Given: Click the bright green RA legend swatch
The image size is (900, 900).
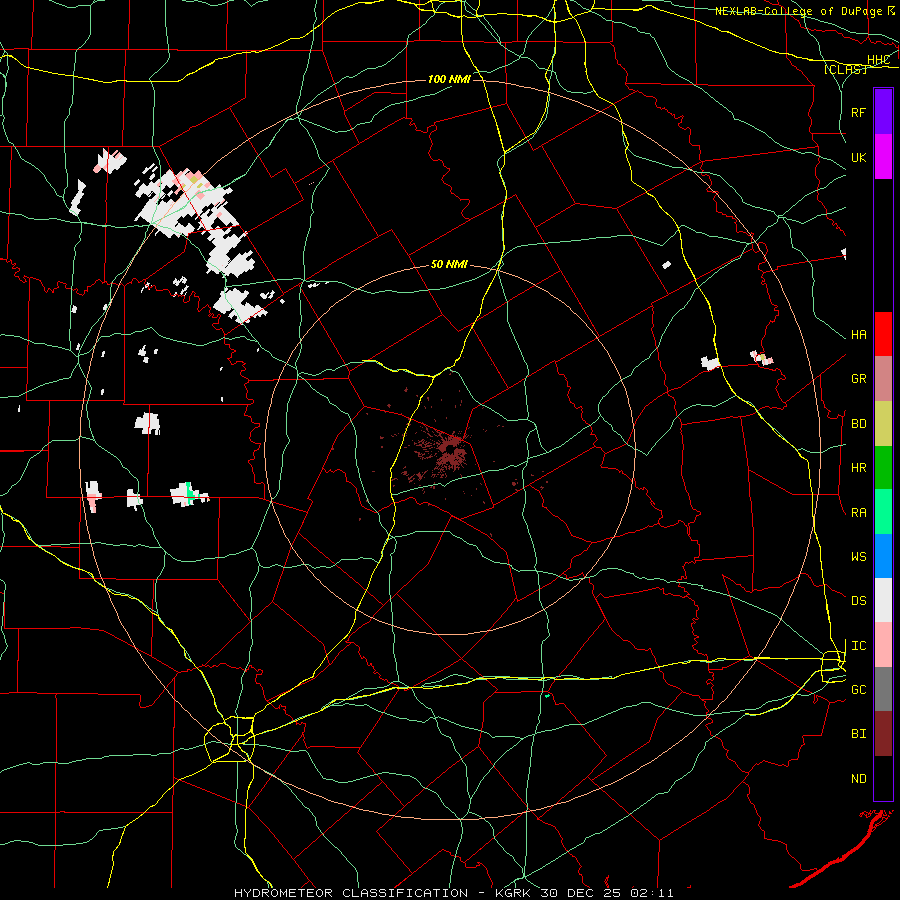Looking at the screenshot, I should click(x=883, y=512).
